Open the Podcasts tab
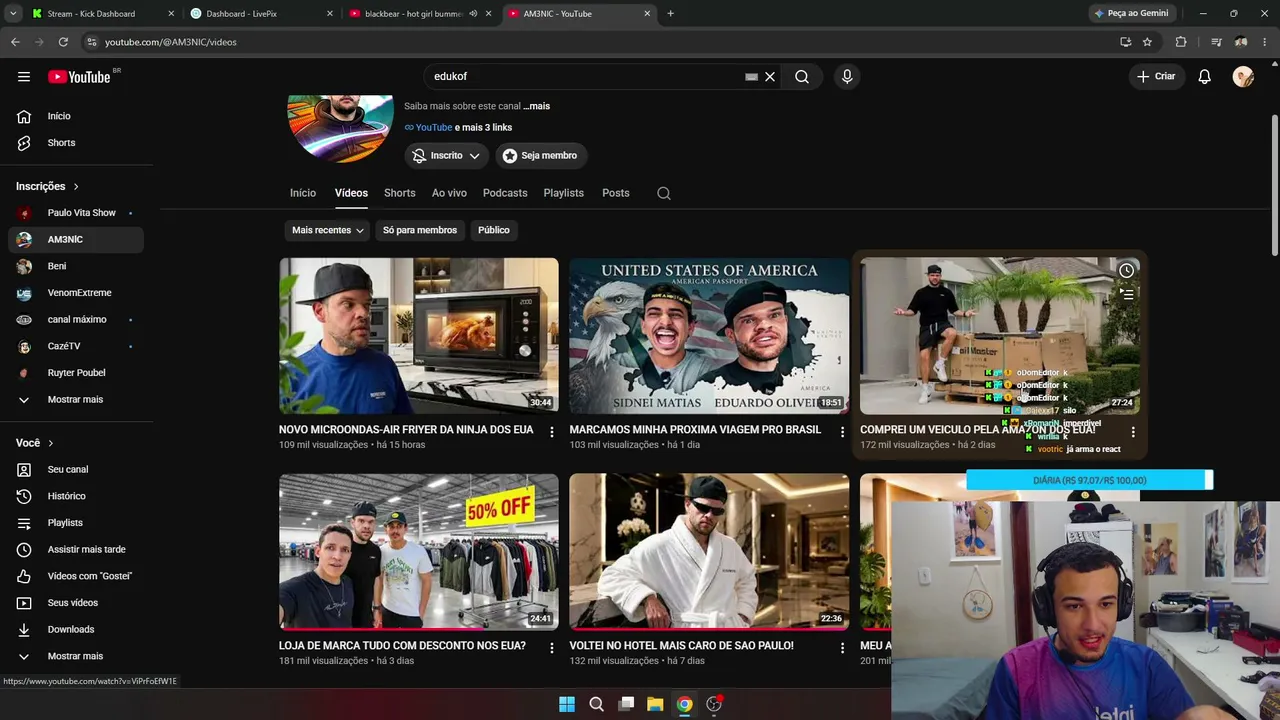This screenshot has height=720, width=1280. pyautogui.click(x=505, y=193)
